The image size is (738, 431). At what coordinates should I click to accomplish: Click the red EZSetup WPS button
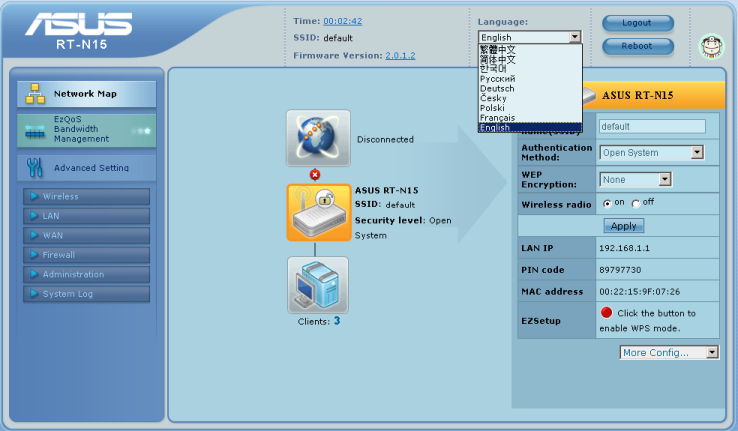(x=606, y=312)
